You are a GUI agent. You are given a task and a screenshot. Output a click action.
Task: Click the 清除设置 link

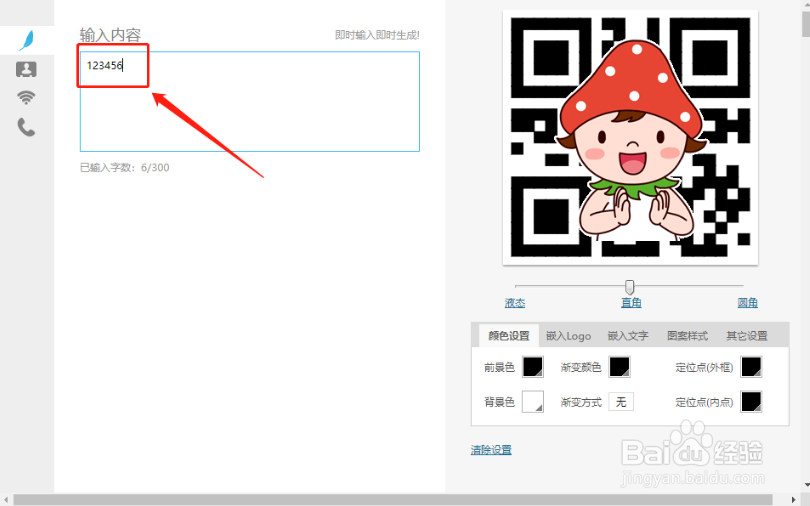click(x=491, y=450)
